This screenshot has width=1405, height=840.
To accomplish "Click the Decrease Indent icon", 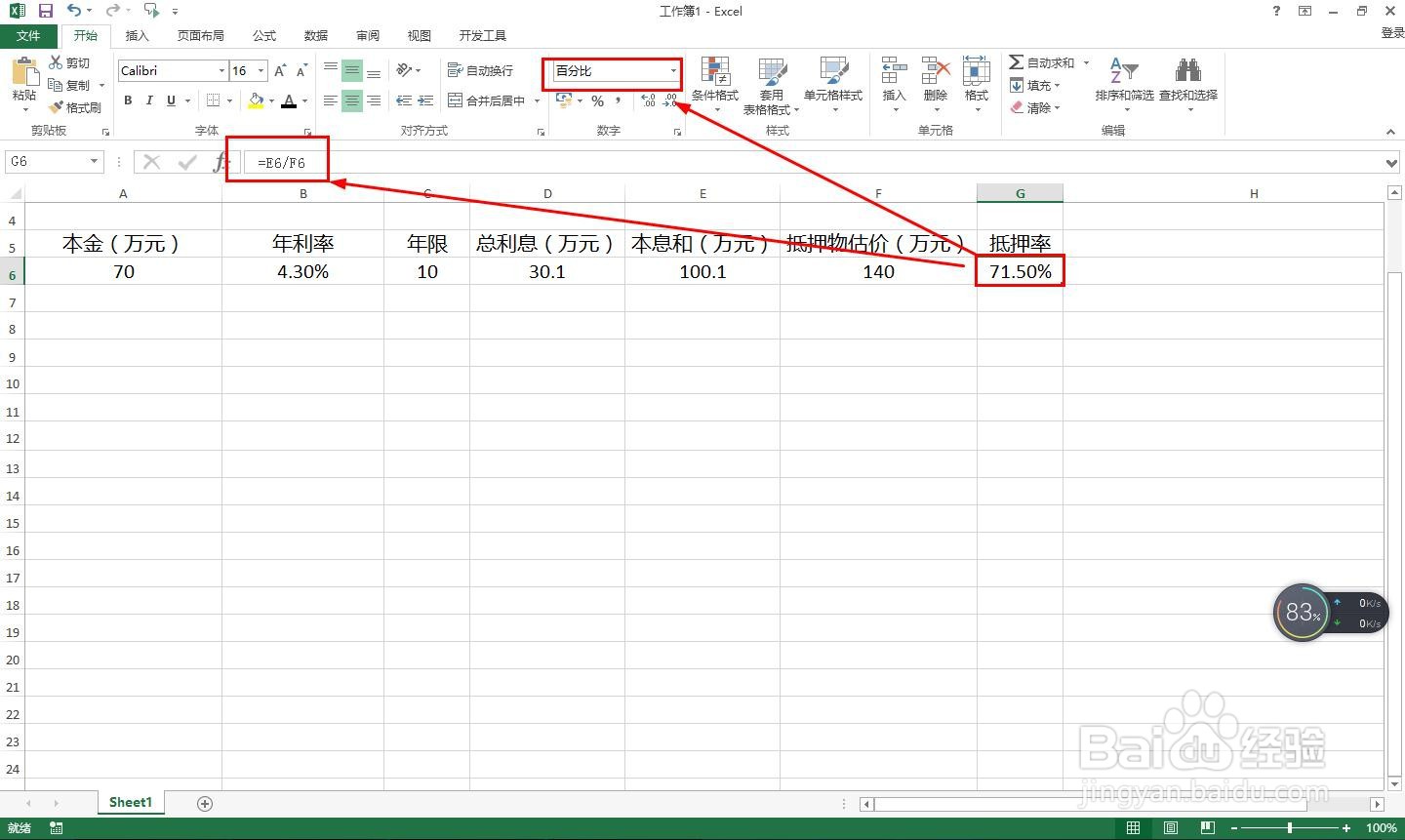I will pyautogui.click(x=404, y=100).
